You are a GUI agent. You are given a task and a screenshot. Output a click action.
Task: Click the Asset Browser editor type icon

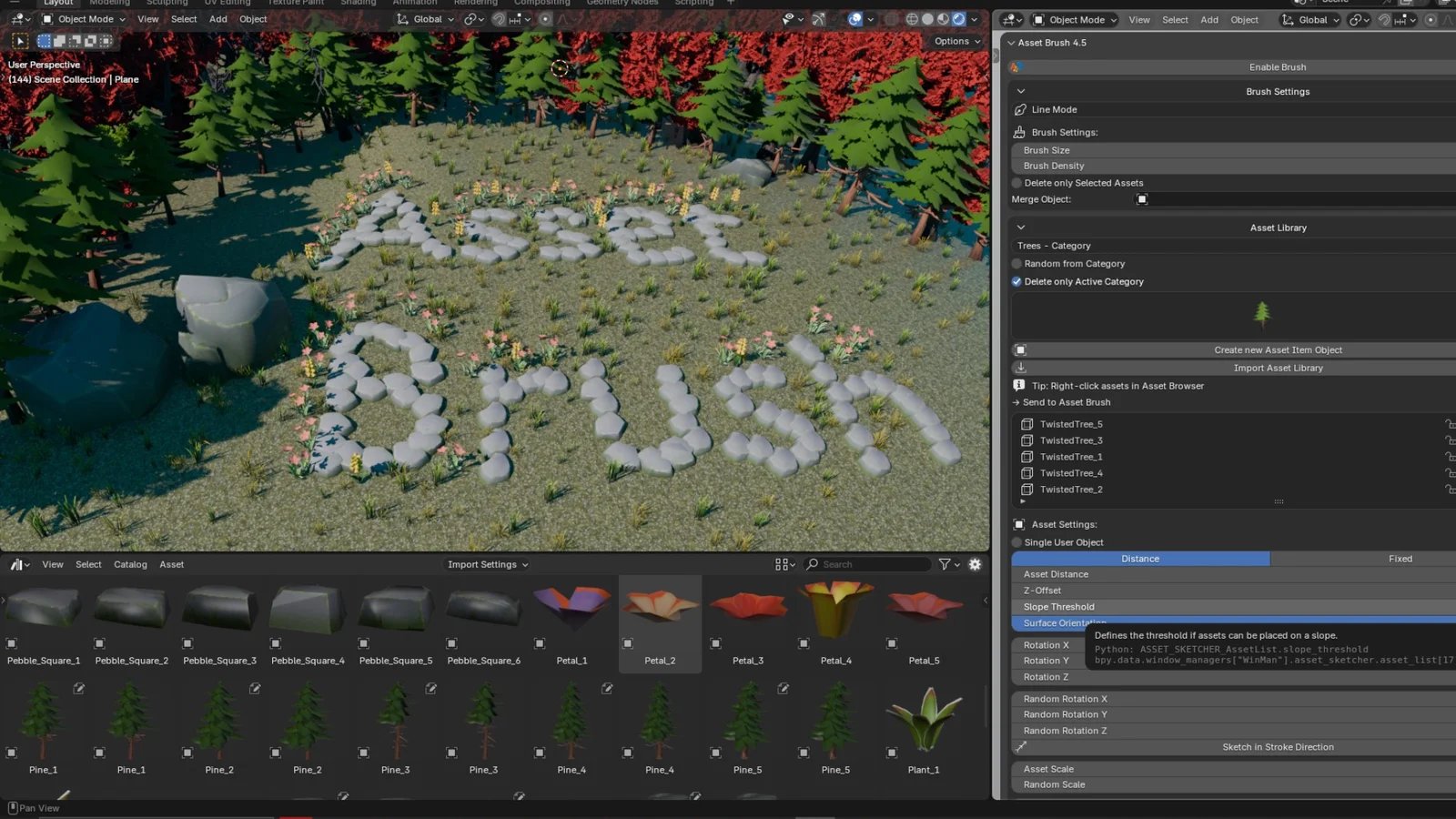pos(15,564)
